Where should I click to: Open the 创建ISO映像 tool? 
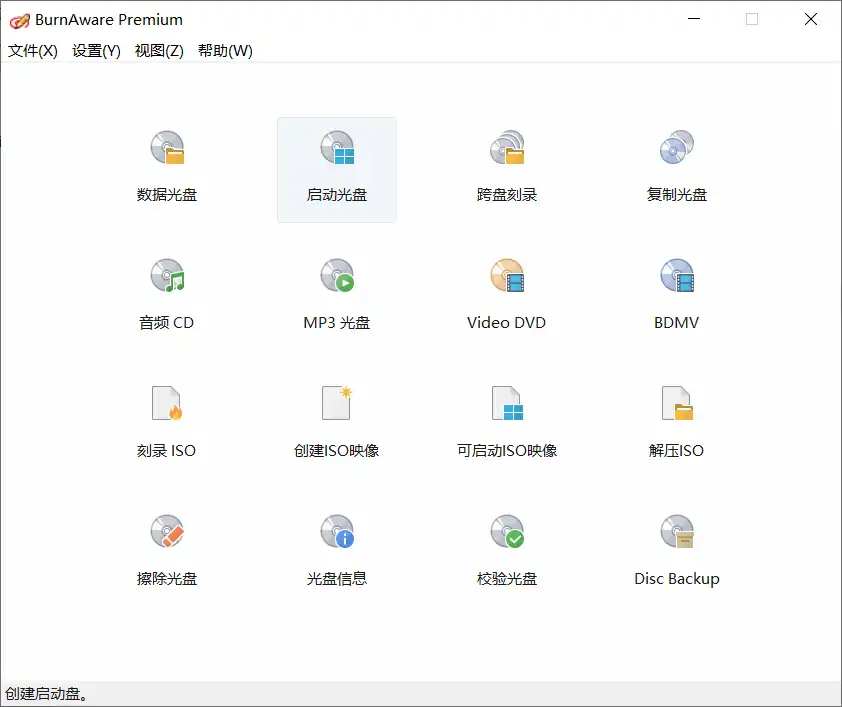pos(337,426)
